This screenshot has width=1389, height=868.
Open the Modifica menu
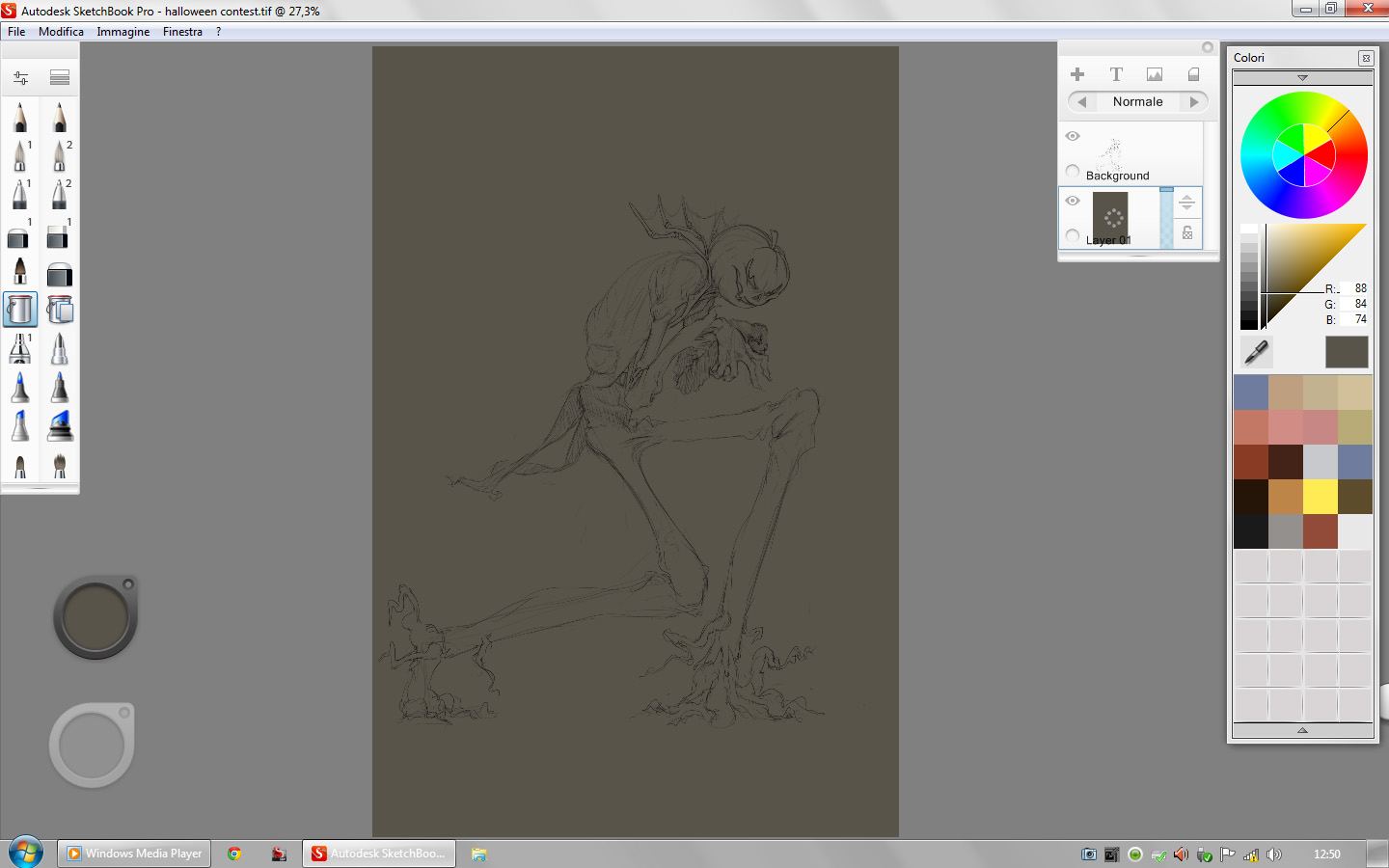(61, 32)
